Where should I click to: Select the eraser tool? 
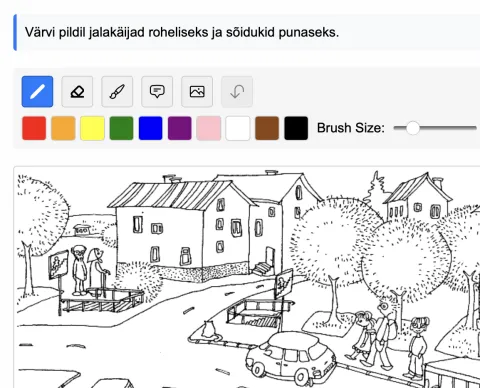tap(77, 92)
